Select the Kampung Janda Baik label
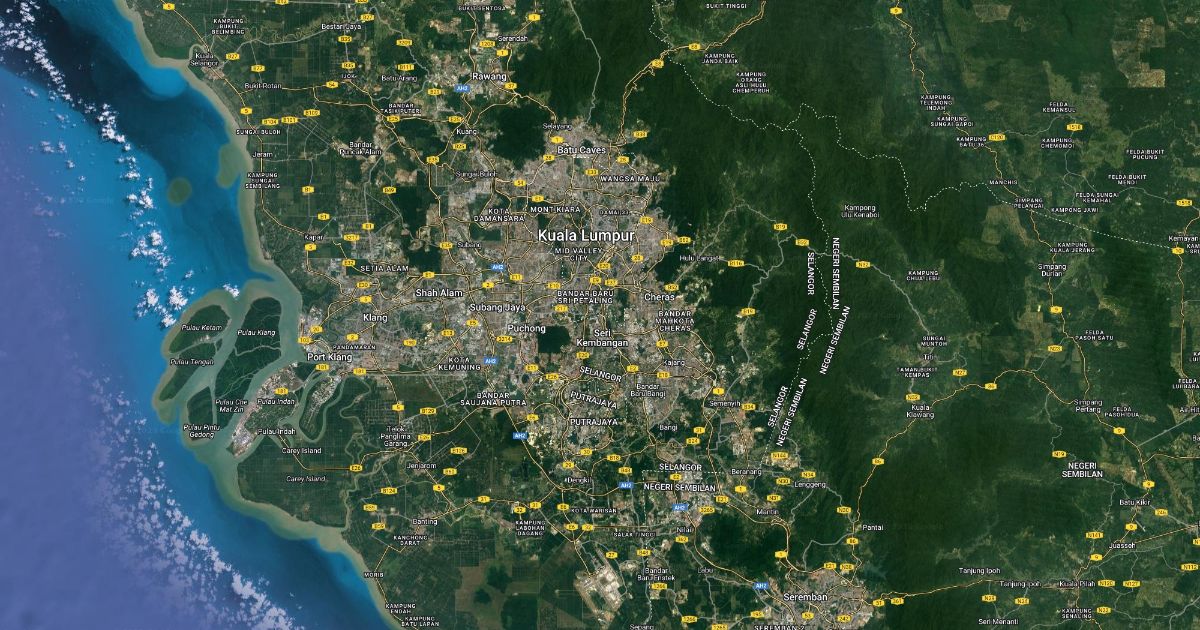Image resolution: width=1200 pixels, height=630 pixels. (720, 58)
